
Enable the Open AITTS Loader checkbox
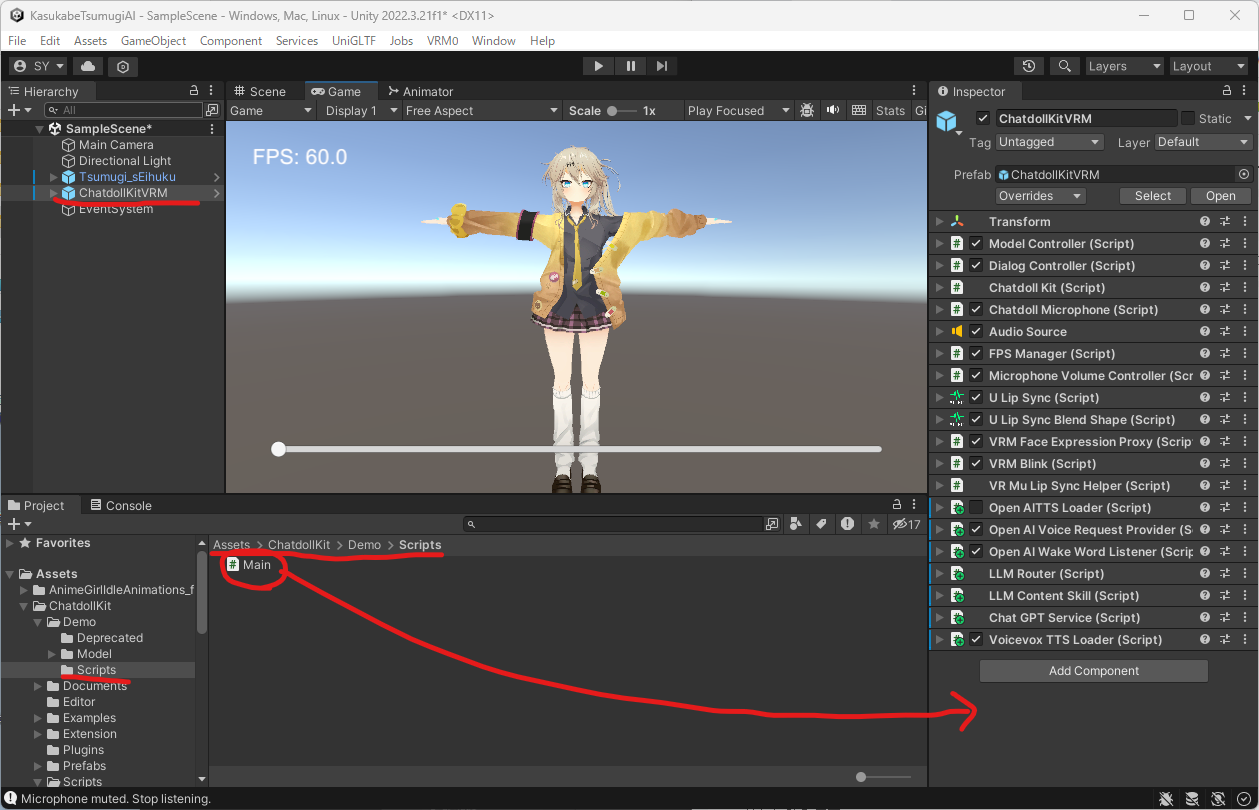click(x=976, y=508)
